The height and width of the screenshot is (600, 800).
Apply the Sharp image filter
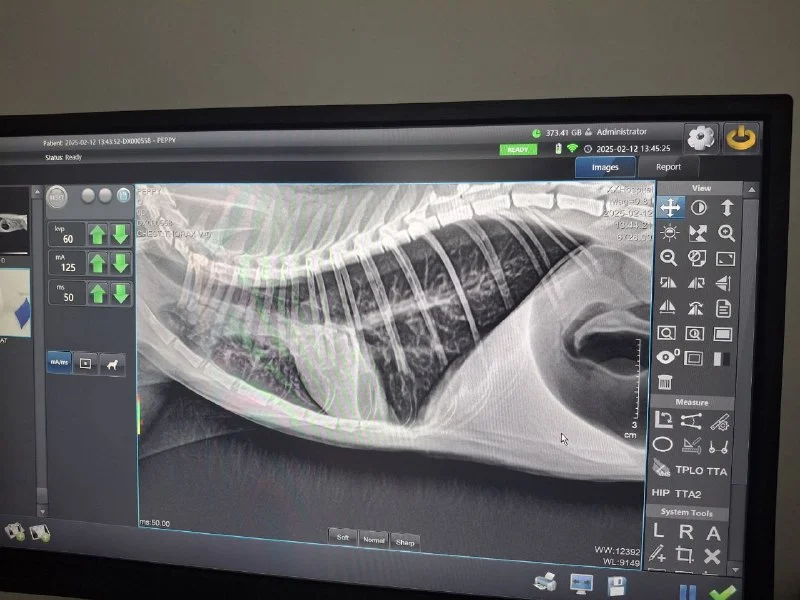(x=404, y=539)
